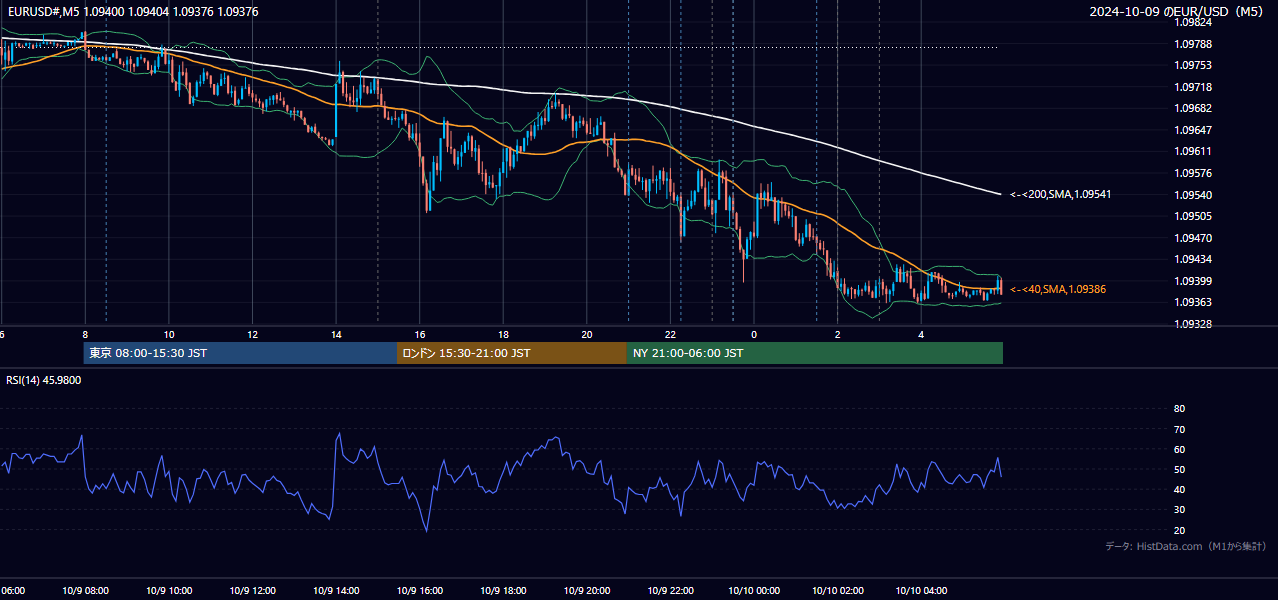1278x600 pixels.
Task: Select the 東京 08:00-15:30 JST session bar
Action: tap(240, 353)
